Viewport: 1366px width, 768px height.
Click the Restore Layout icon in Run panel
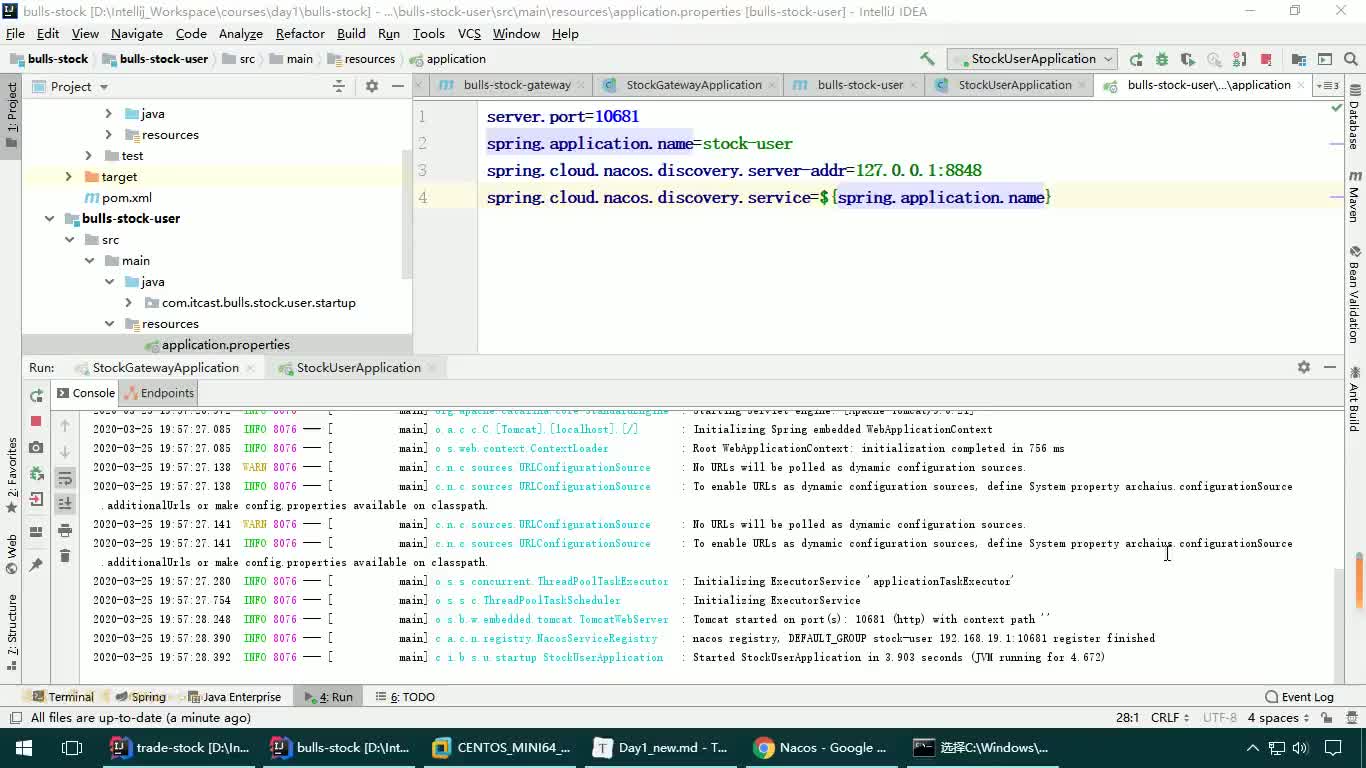(36, 532)
